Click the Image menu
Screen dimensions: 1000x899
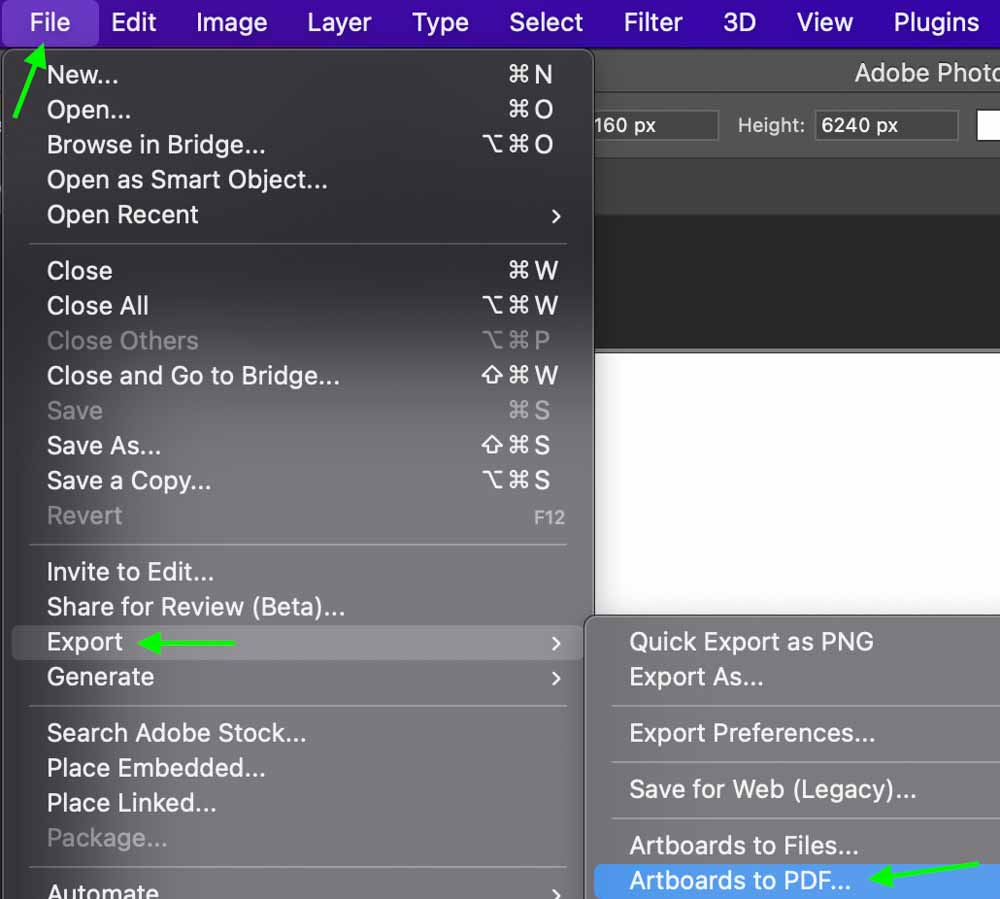[x=231, y=22]
